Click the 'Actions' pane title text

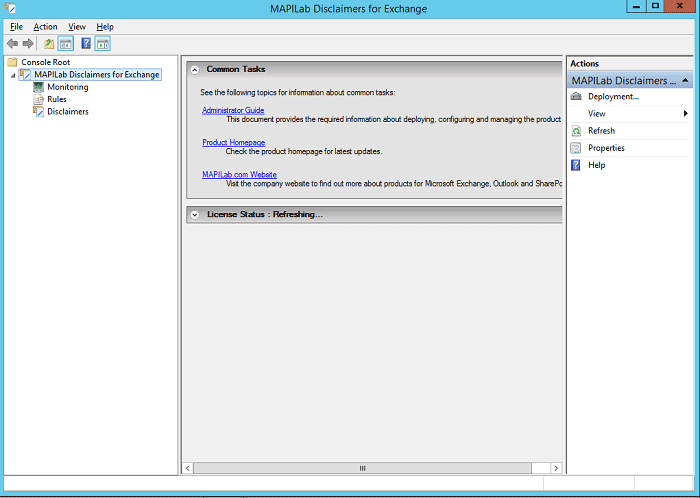point(584,63)
